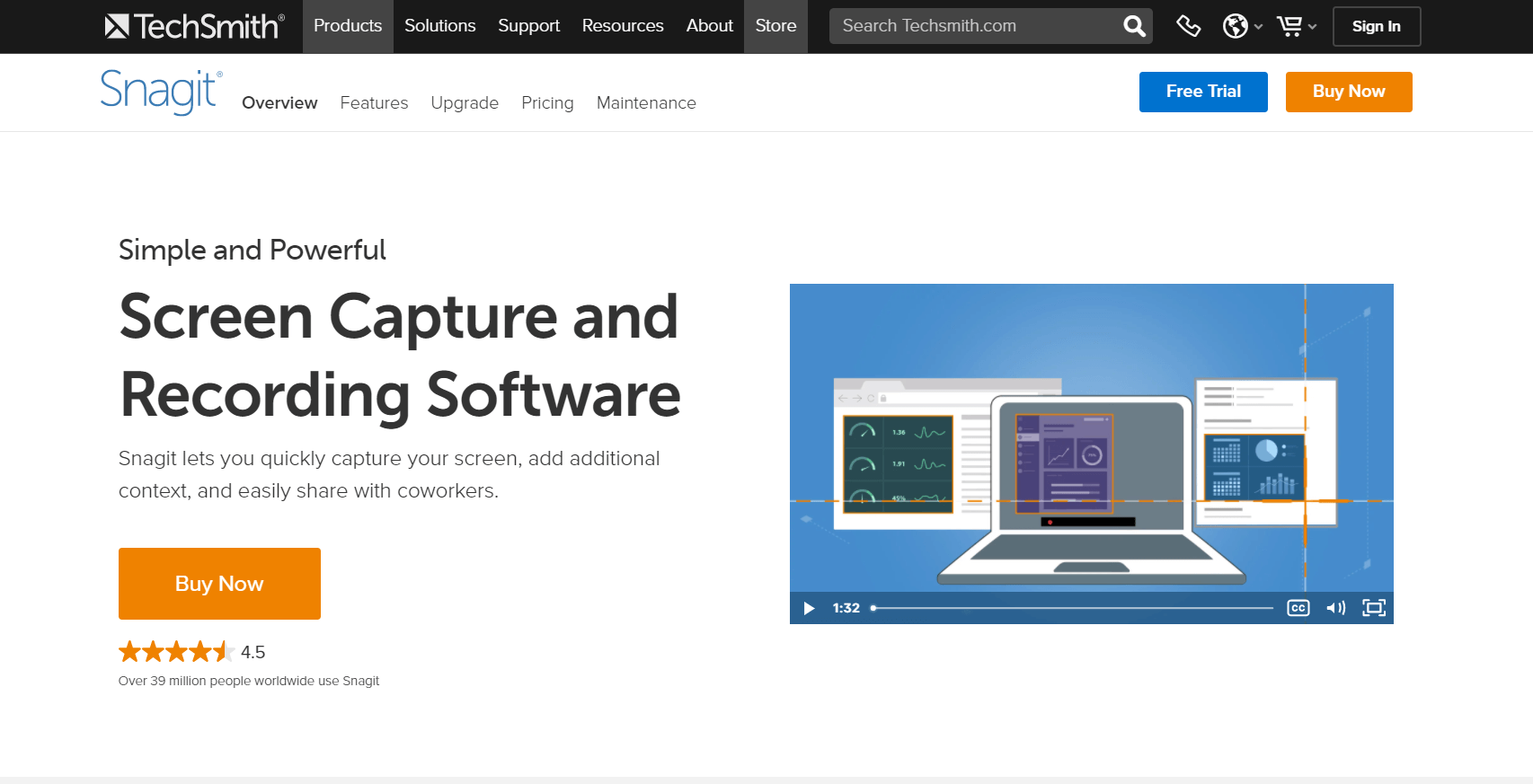1533x784 pixels.
Task: Open the shopping cart dropdown
Action: tap(1297, 26)
